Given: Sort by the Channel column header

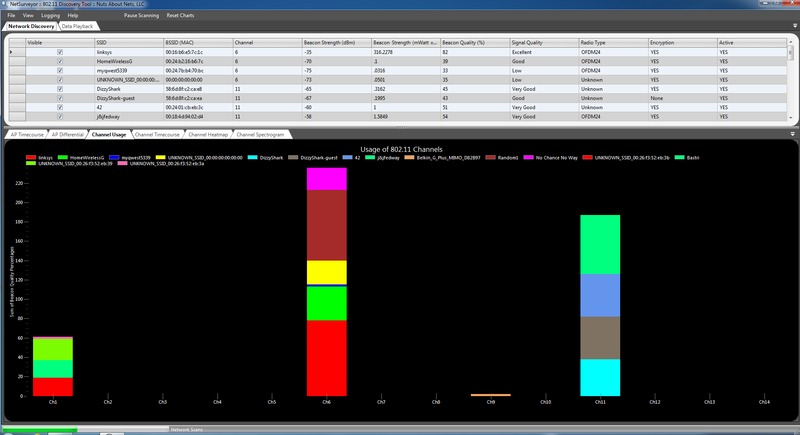Looking at the screenshot, I should pyautogui.click(x=265, y=44).
